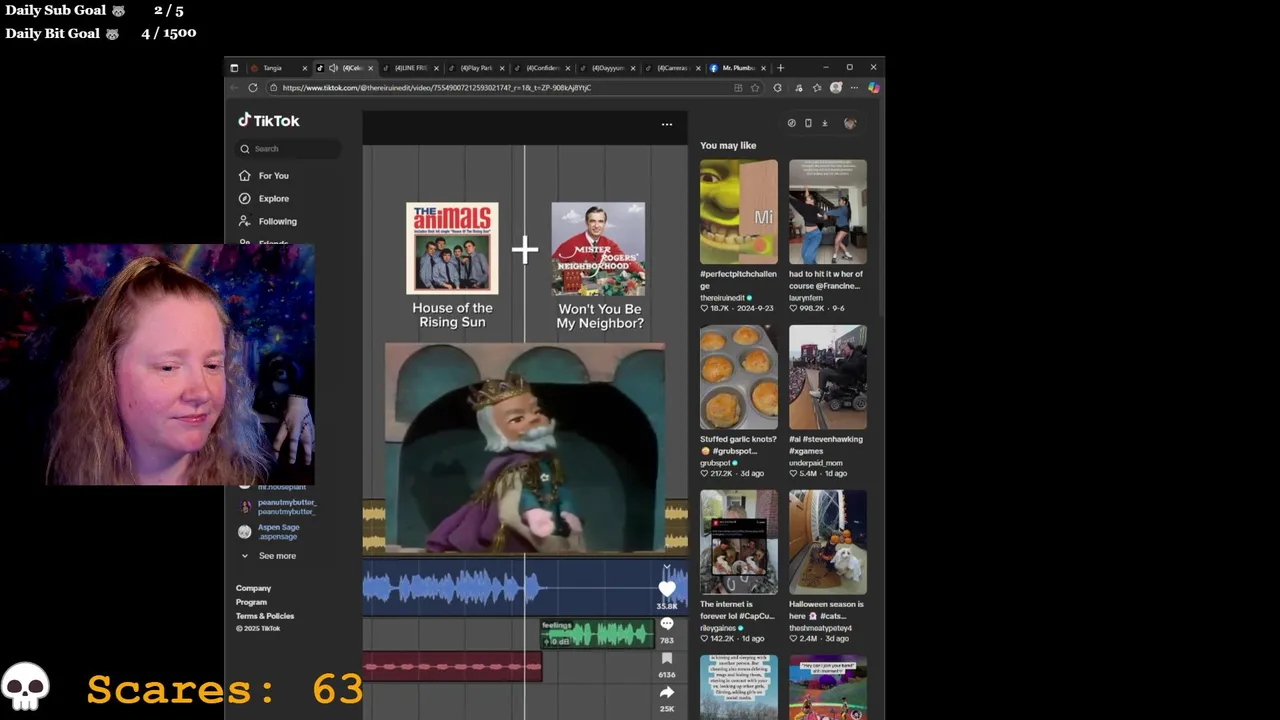Open the video's three-dot more menu

(x=667, y=125)
